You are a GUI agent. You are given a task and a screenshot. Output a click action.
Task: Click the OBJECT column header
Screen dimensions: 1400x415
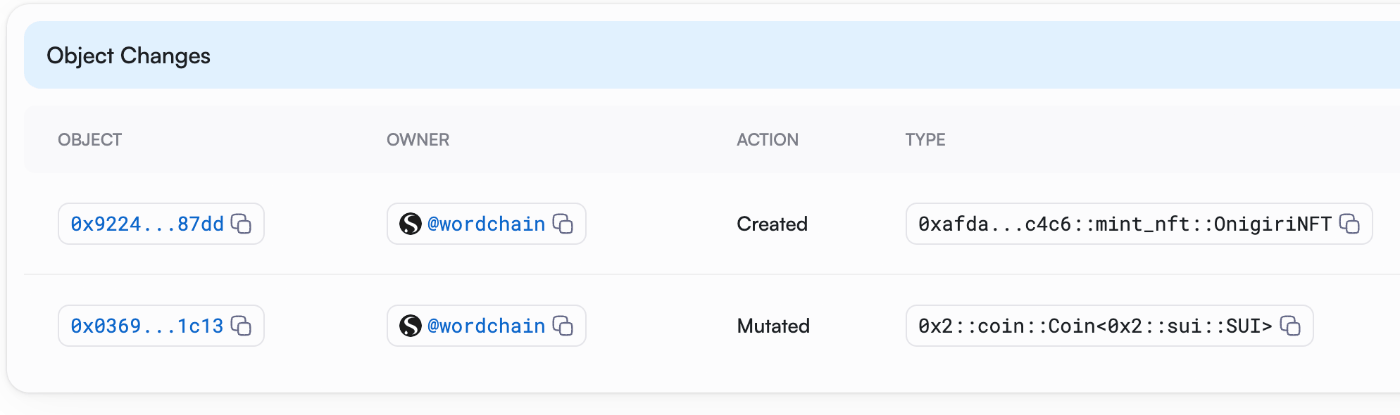click(x=90, y=140)
